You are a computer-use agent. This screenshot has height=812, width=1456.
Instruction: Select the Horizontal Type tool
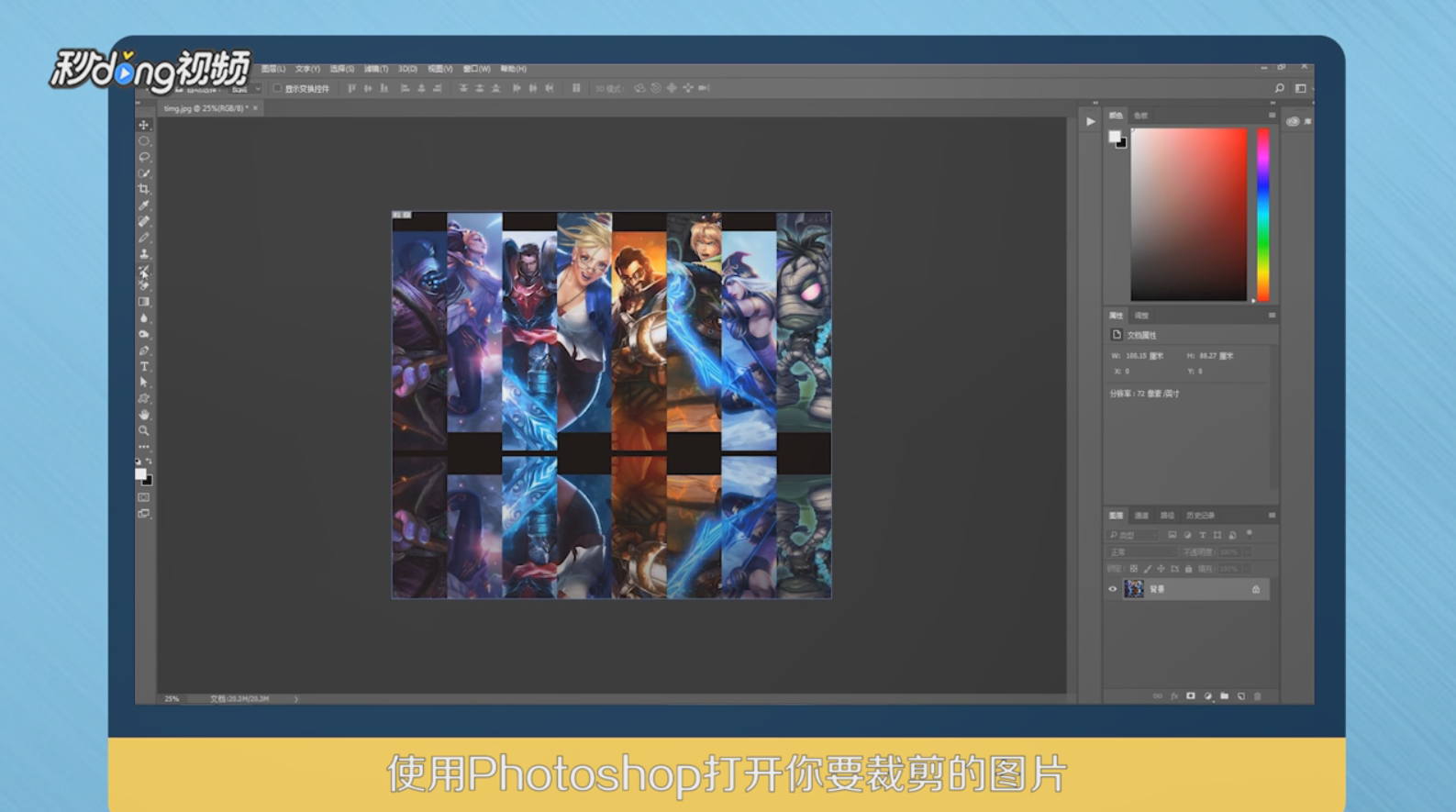point(144,367)
